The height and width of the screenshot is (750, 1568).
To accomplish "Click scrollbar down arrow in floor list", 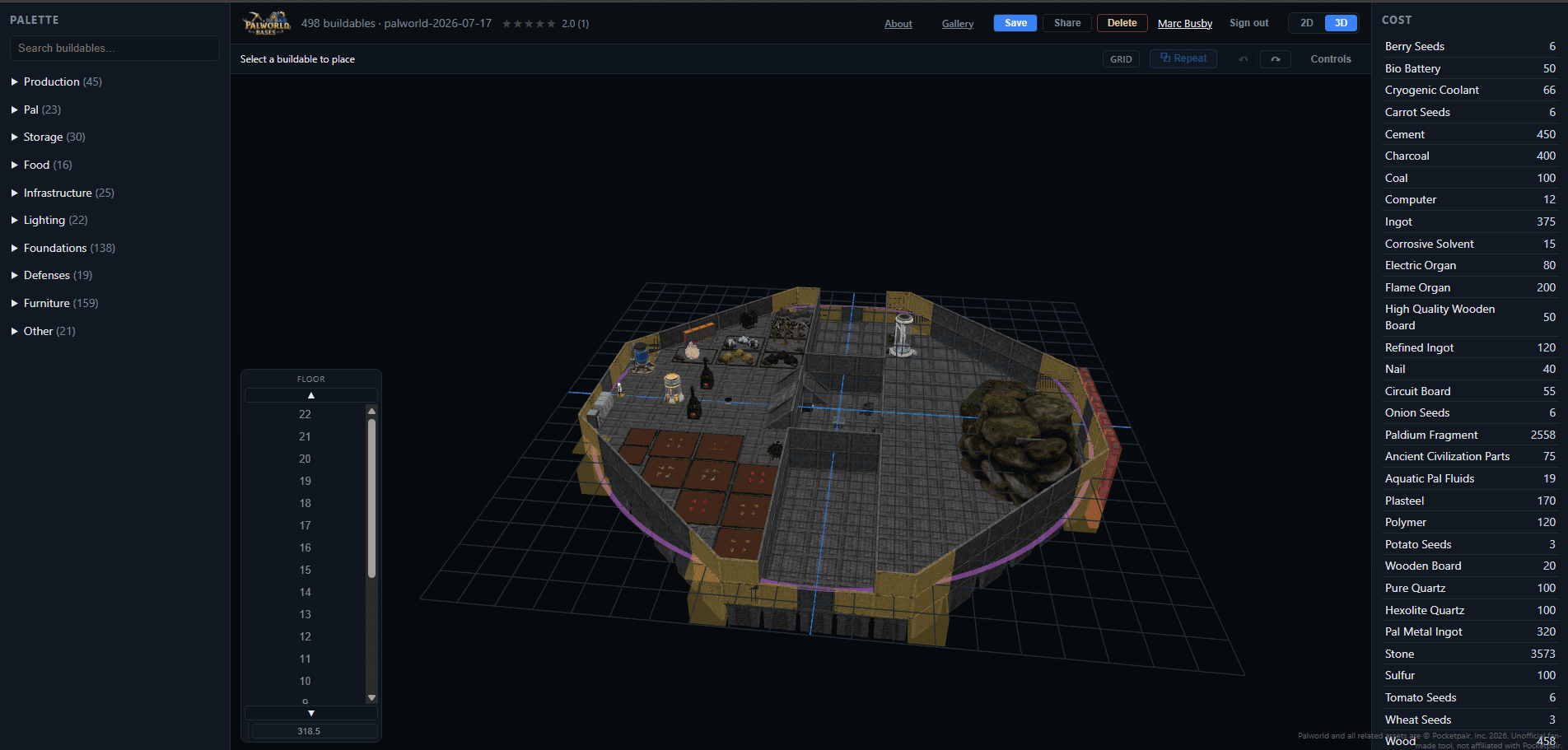I will point(371,697).
